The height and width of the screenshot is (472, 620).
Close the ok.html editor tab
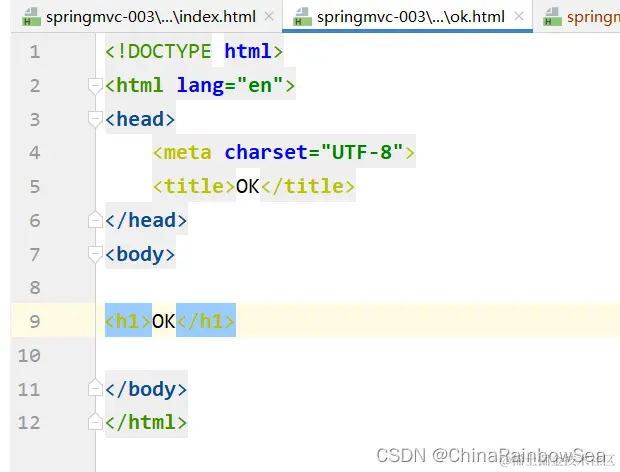(x=519, y=17)
